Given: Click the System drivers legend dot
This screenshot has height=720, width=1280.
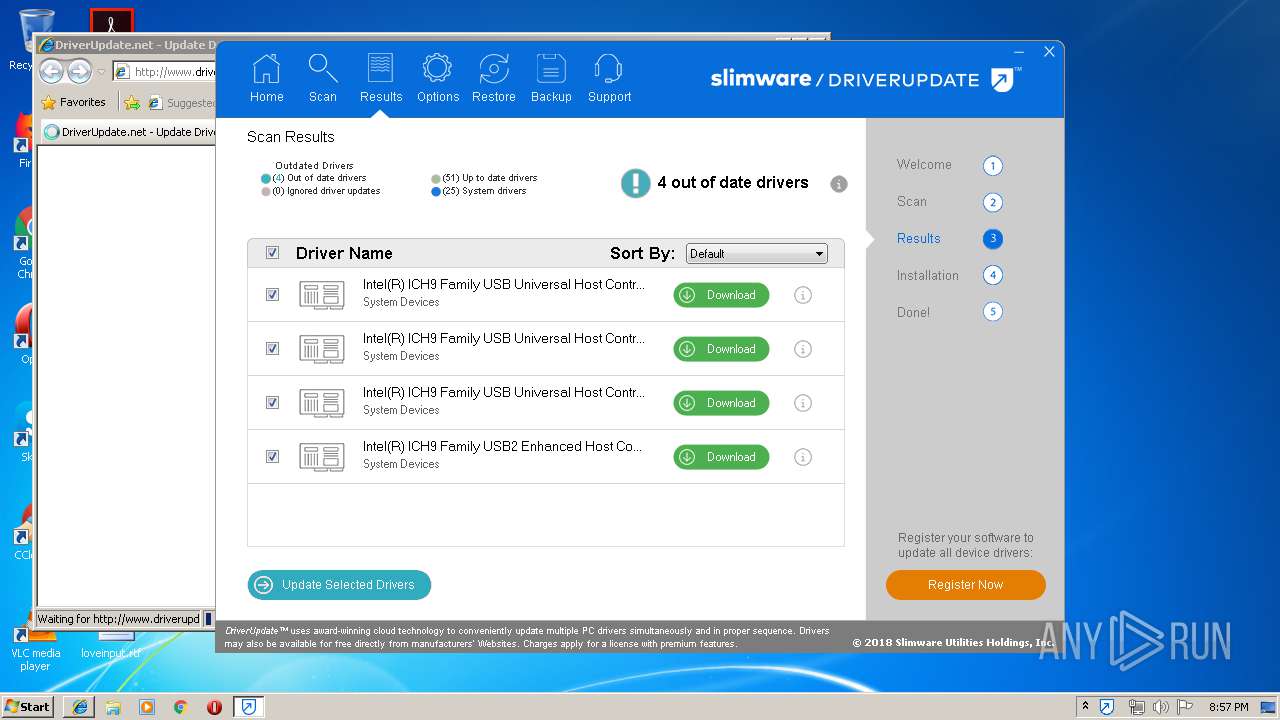Looking at the screenshot, I should point(436,192).
